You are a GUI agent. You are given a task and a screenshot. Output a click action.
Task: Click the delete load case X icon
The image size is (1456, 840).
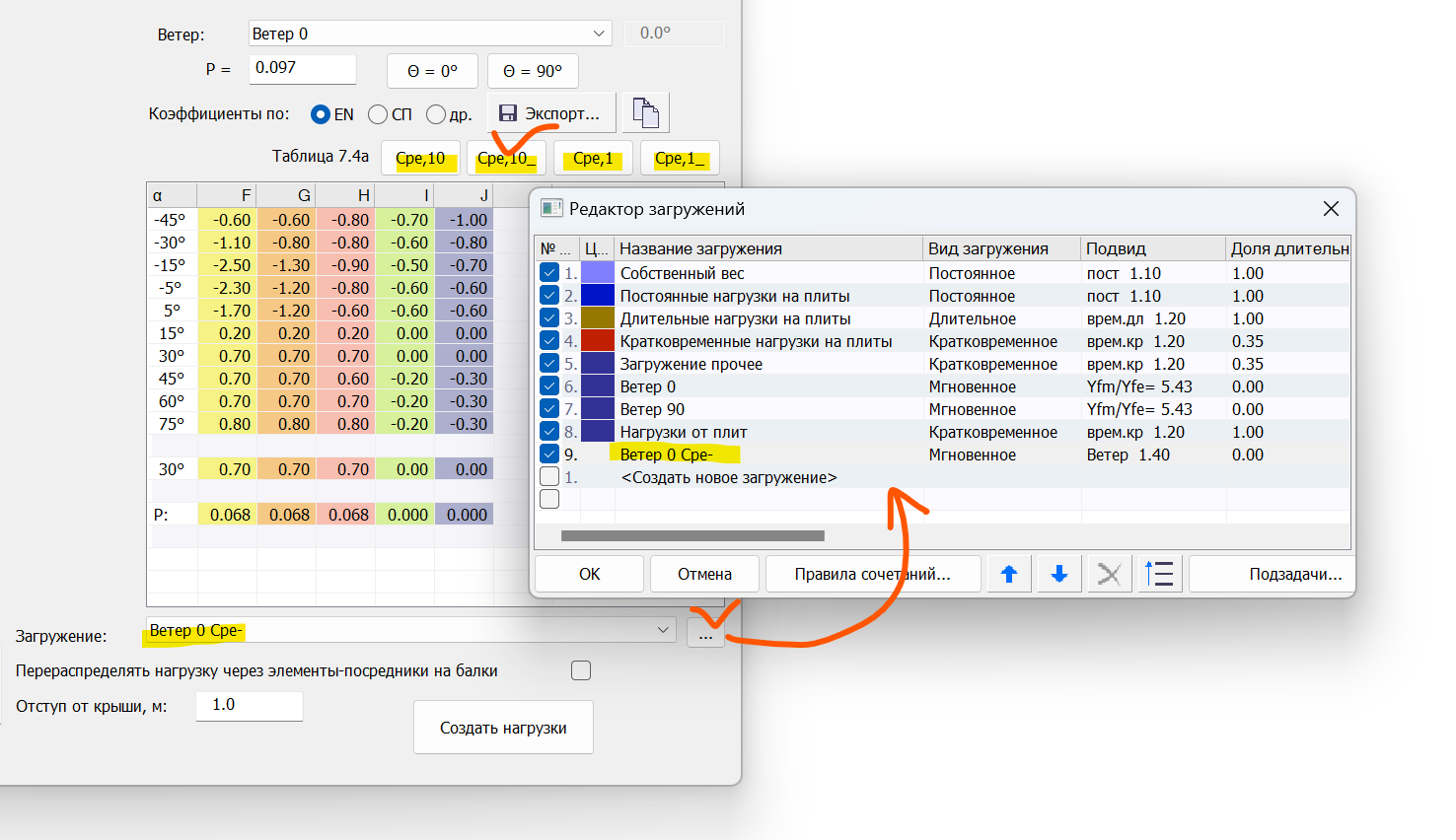point(1109,574)
